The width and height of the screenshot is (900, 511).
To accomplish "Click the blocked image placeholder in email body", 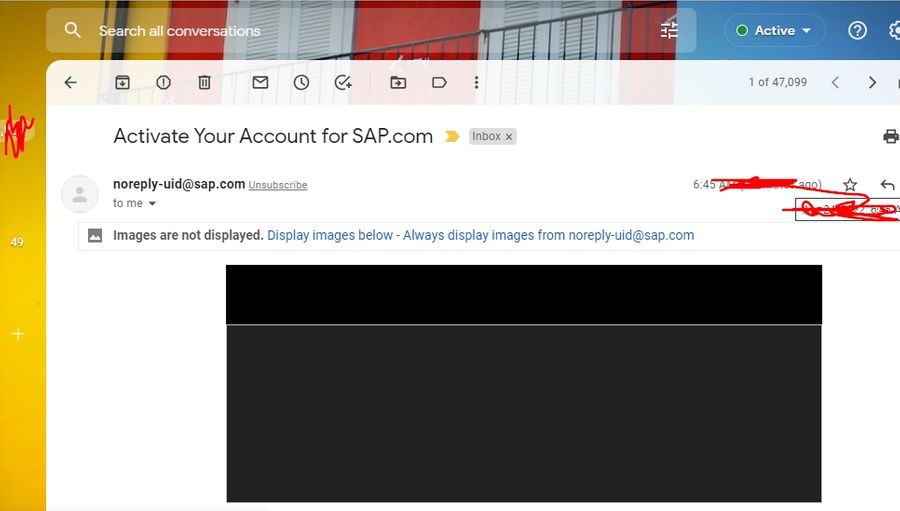I will tap(523, 384).
